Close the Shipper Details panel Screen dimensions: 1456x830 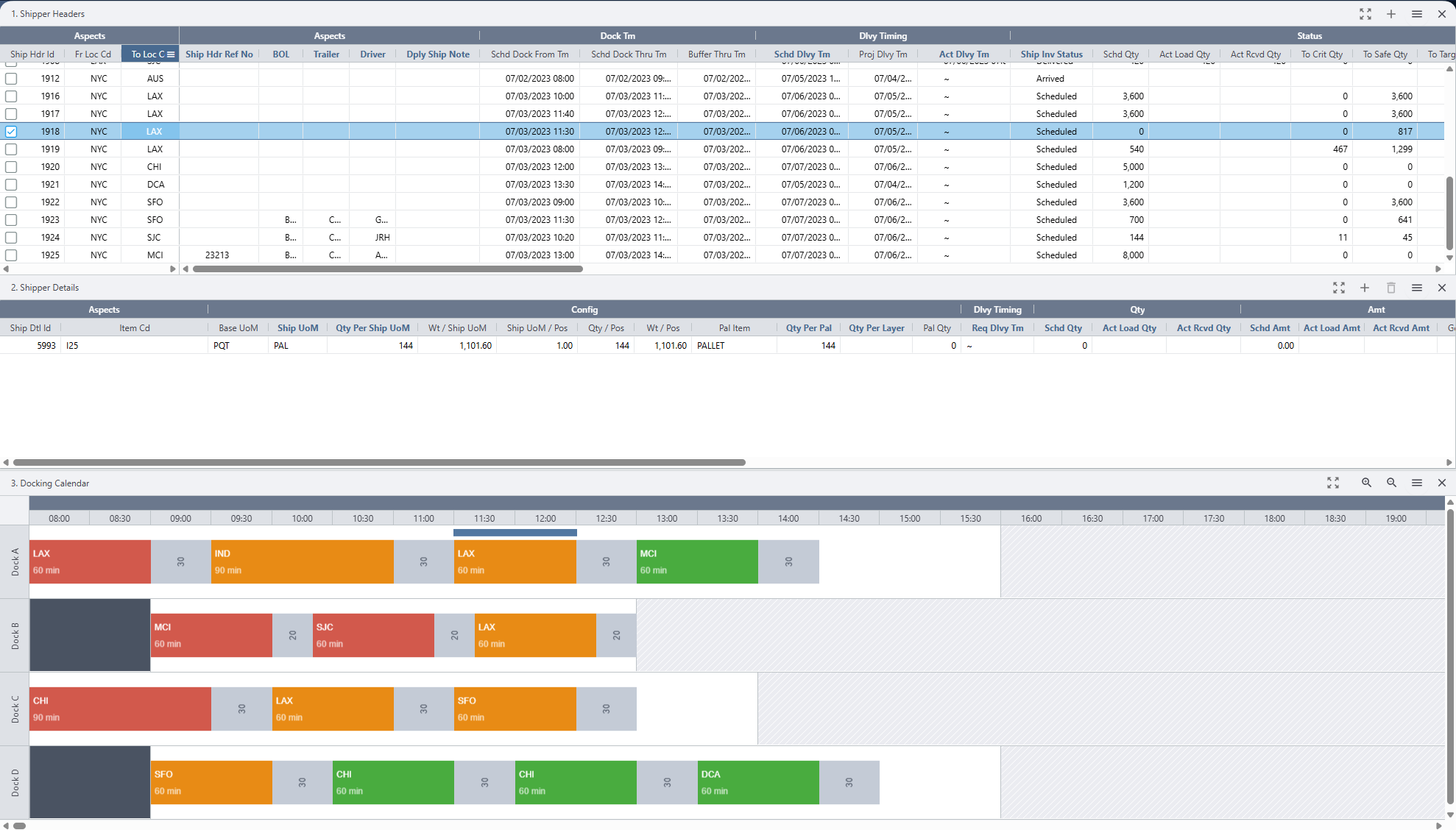coord(1442,288)
